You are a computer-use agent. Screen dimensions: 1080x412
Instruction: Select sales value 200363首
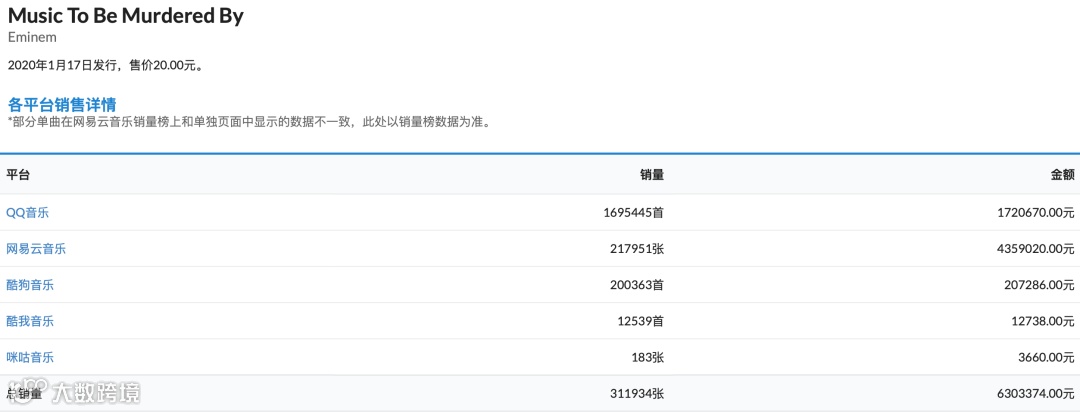[x=637, y=285]
